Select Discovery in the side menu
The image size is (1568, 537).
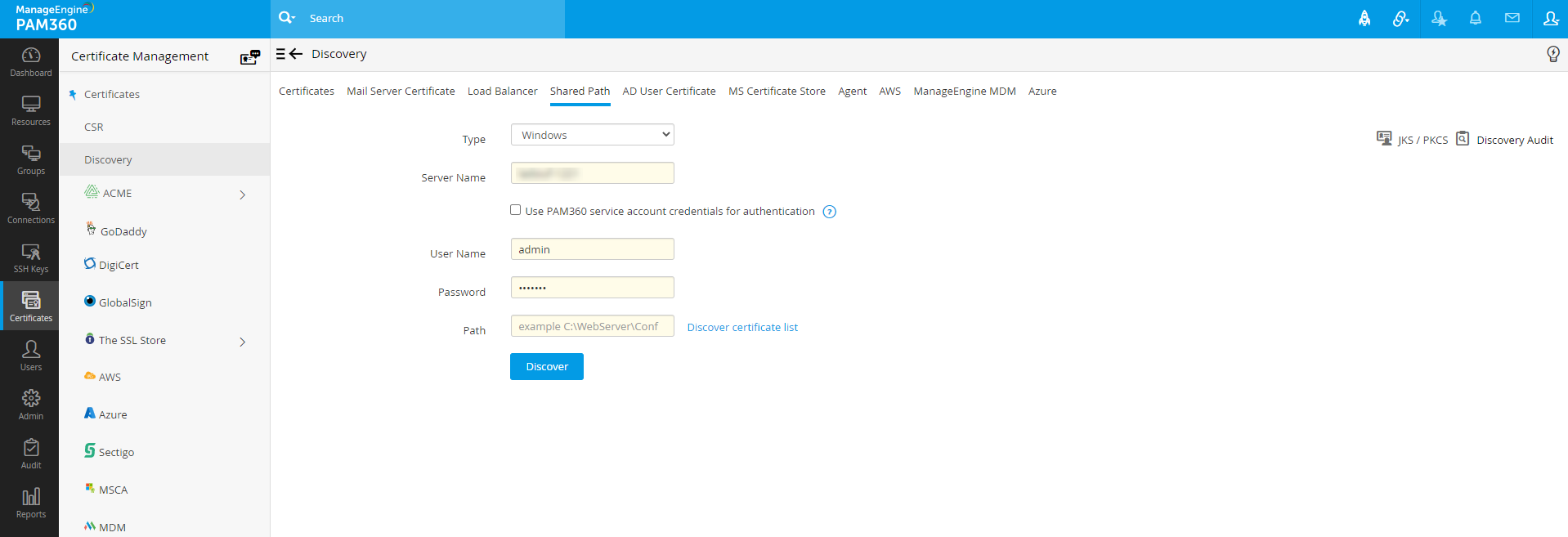coord(164,159)
